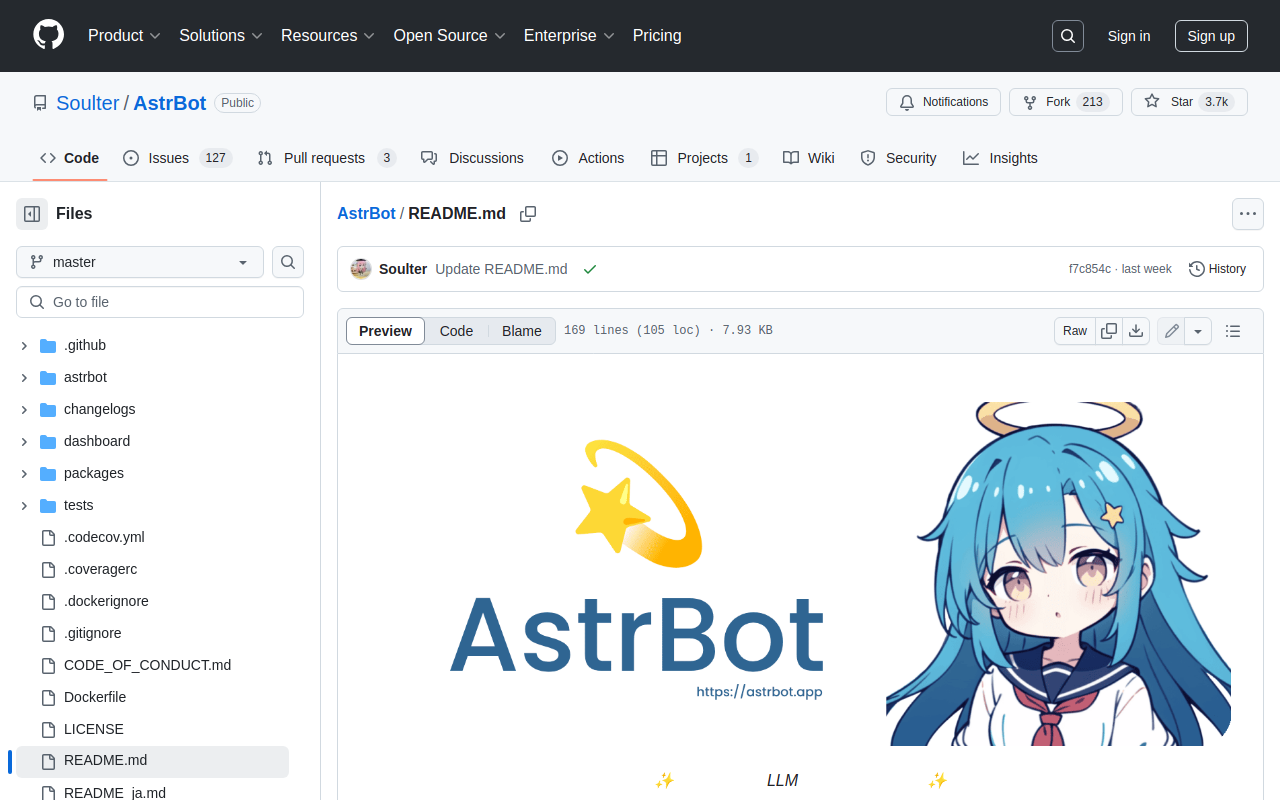This screenshot has width=1280, height=800.
Task: Open the Actions tab
Action: [588, 158]
